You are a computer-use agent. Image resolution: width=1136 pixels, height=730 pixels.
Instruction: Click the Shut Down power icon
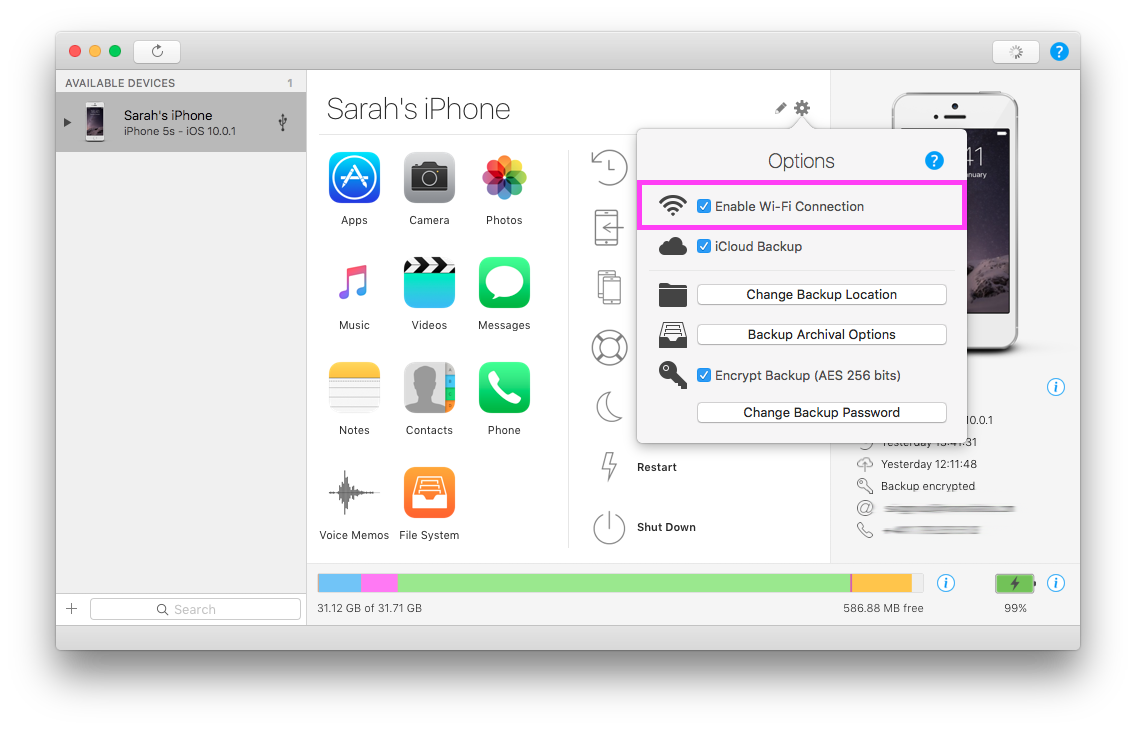point(609,527)
